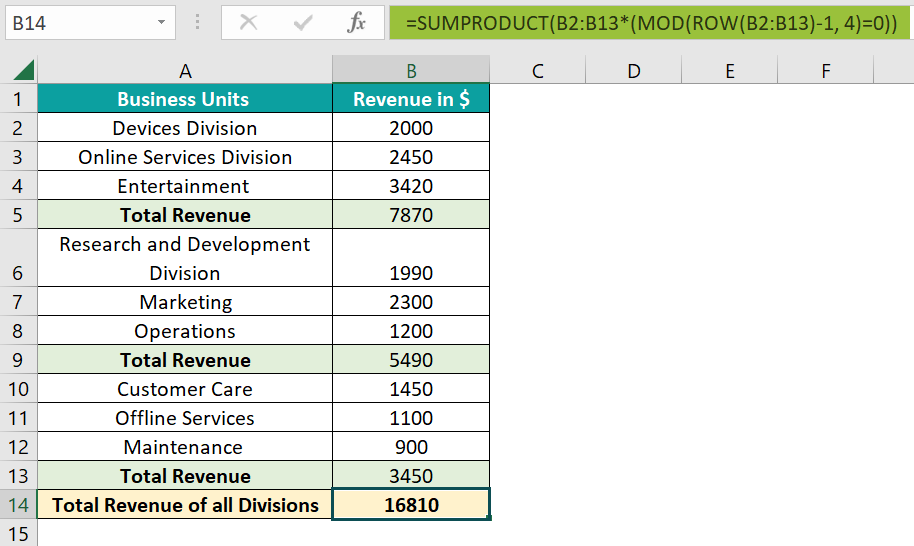
Task: Open the Name Box dropdown arrow
Action: click(161, 23)
